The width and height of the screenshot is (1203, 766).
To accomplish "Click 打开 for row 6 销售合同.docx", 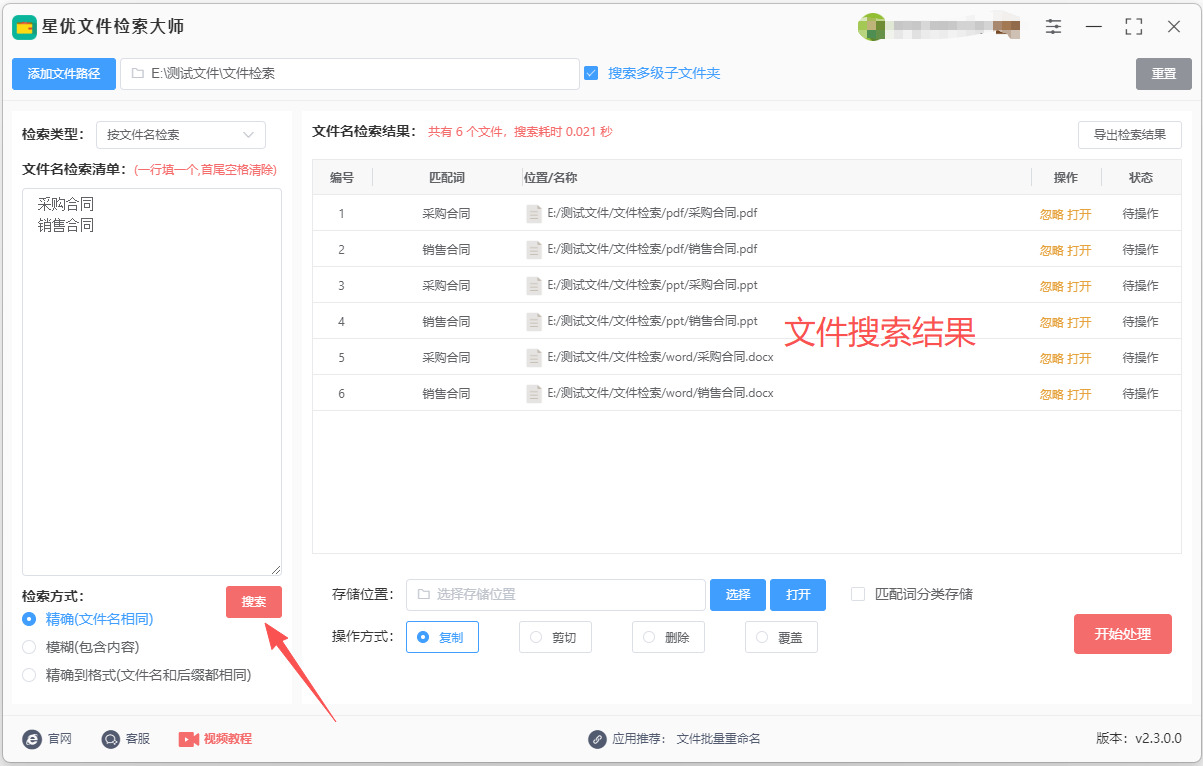I will [1079, 394].
